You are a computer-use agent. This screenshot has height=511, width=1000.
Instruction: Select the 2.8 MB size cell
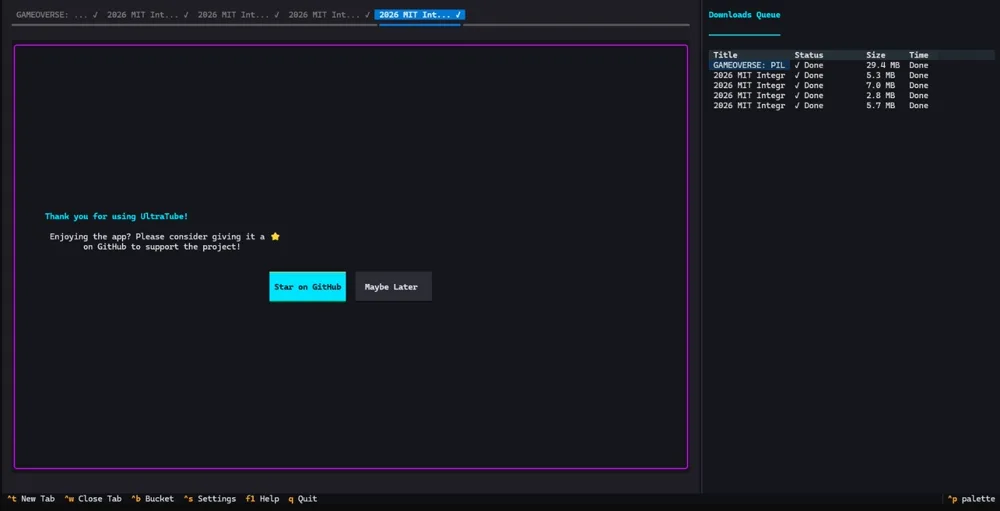881,96
